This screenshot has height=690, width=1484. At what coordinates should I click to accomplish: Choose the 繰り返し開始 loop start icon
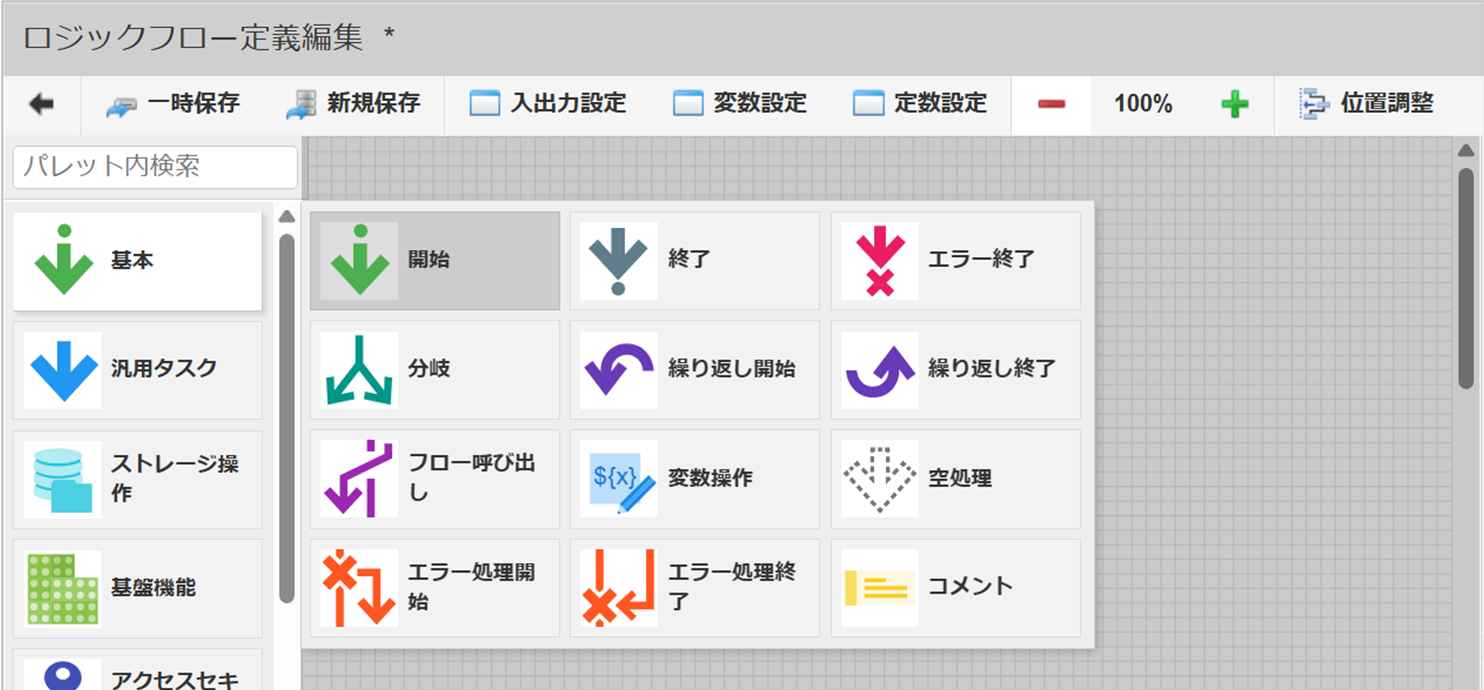[618, 369]
